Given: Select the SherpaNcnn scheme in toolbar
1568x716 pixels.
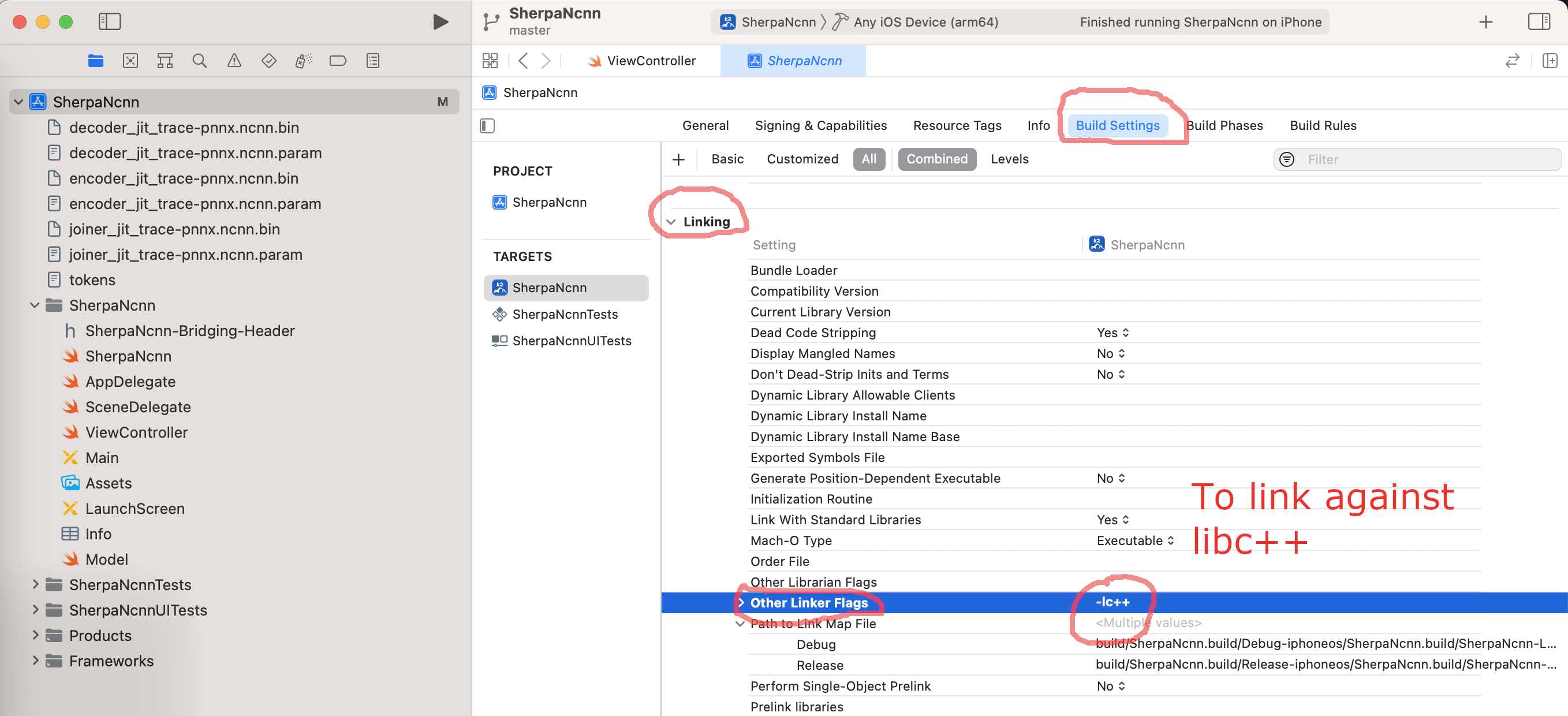Looking at the screenshot, I should coord(768,22).
